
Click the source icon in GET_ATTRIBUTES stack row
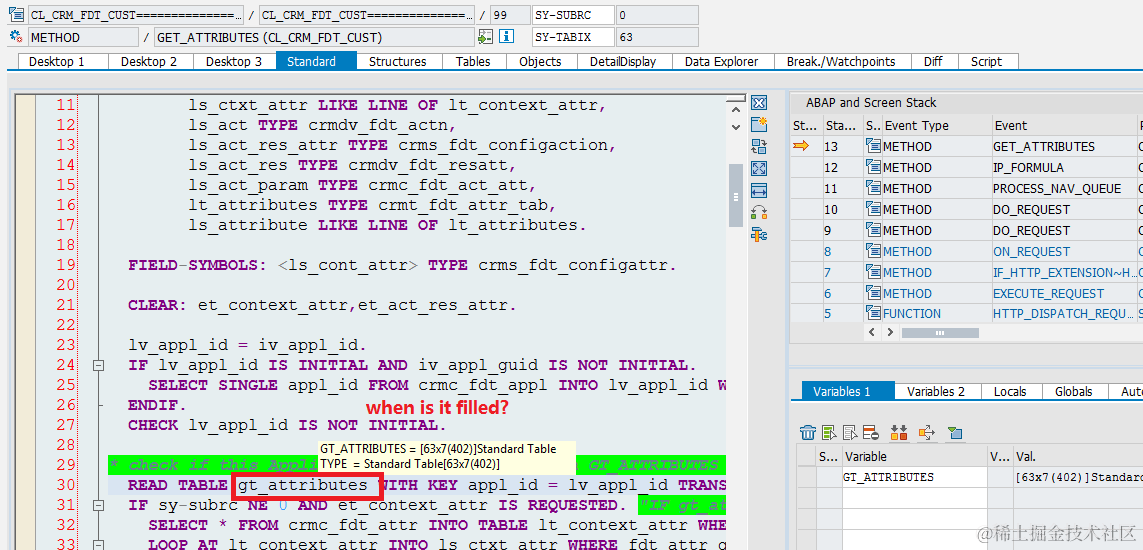coord(873,146)
